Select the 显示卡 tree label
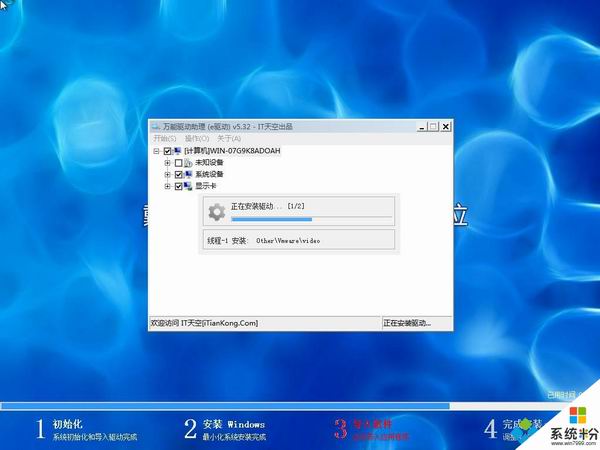The width and height of the screenshot is (600, 450). pos(205,186)
